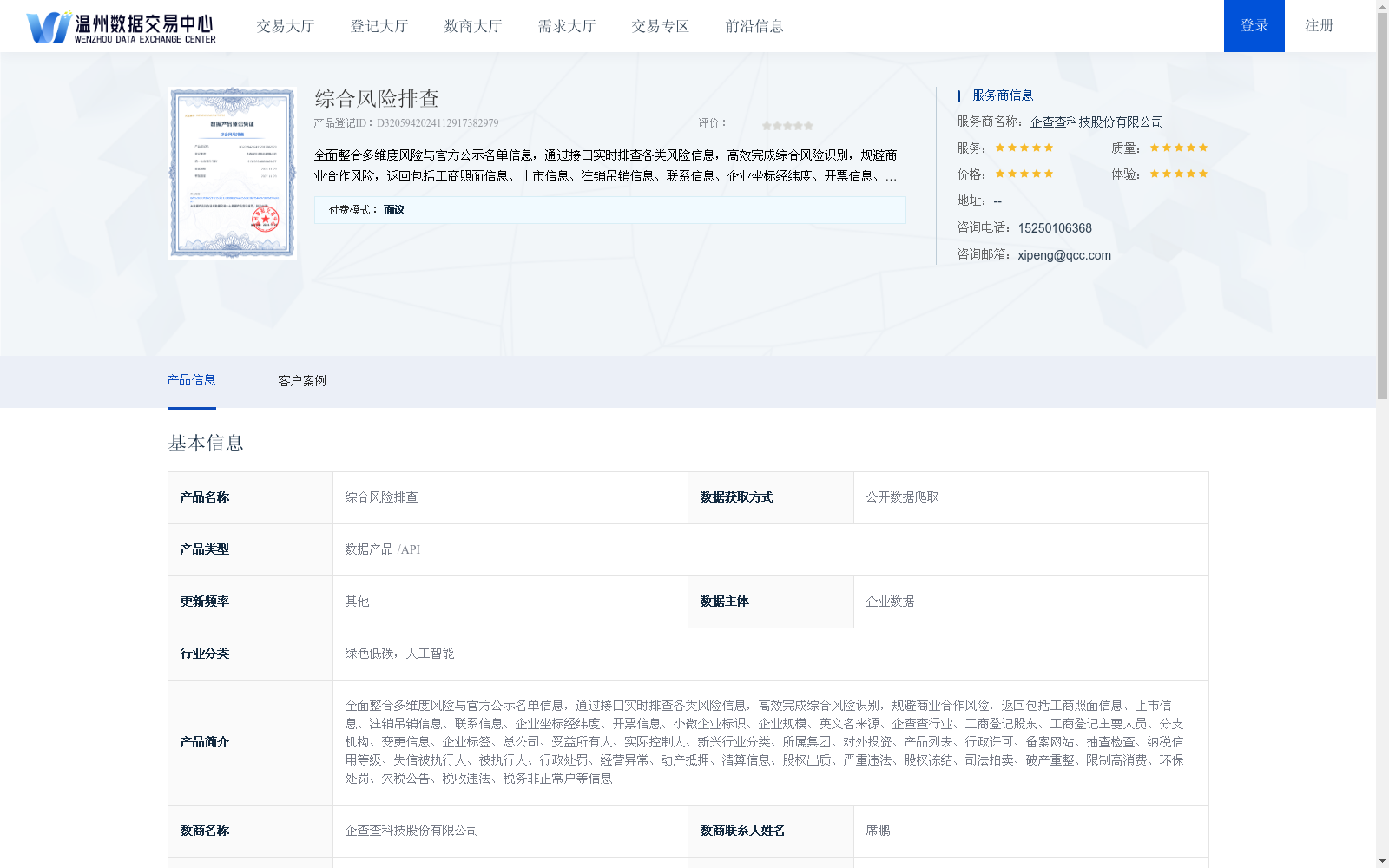Image resolution: width=1389 pixels, height=868 pixels.
Task: Click the 基本信息 heading
Action: pos(206,444)
